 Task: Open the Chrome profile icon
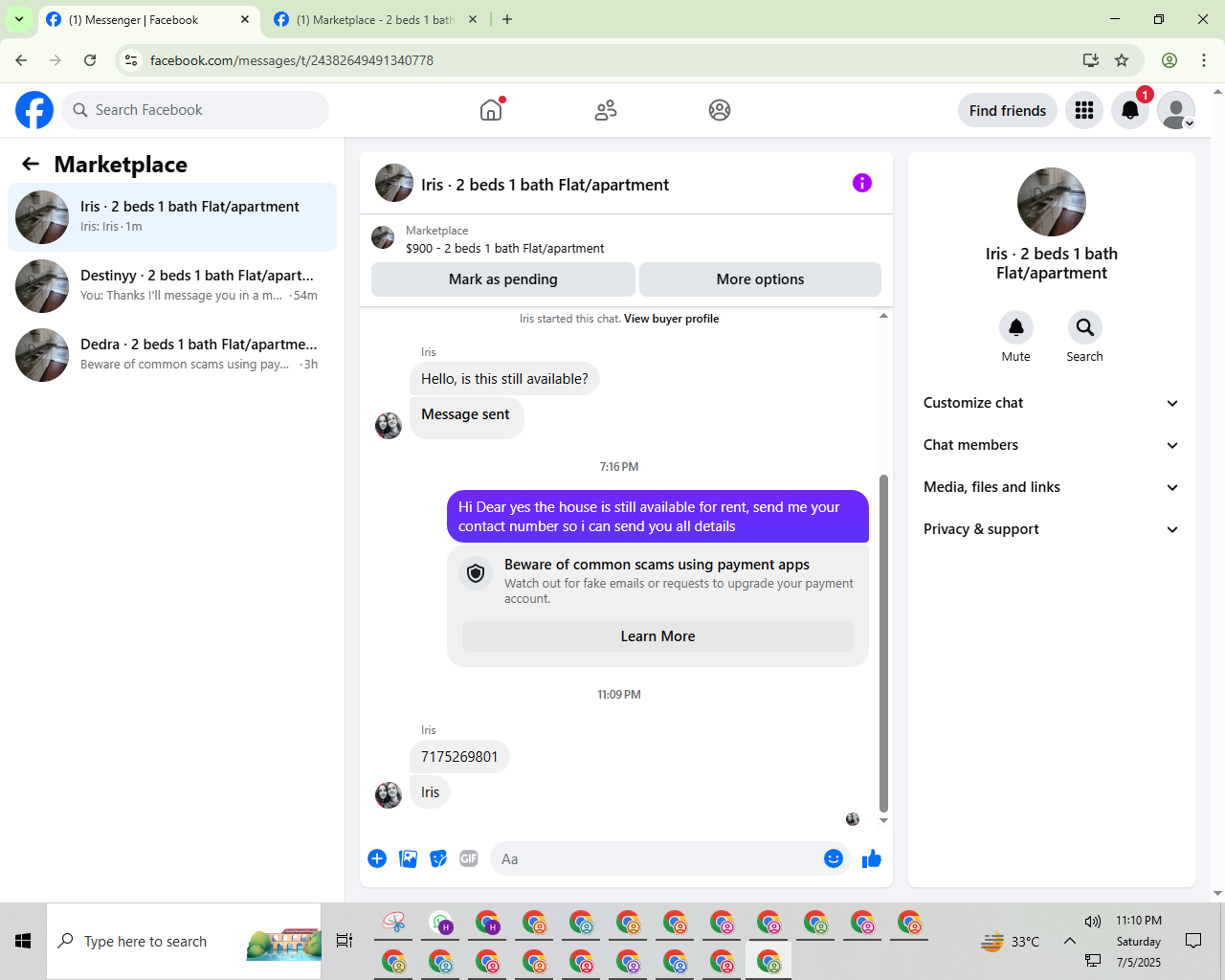pyautogui.click(x=1169, y=60)
